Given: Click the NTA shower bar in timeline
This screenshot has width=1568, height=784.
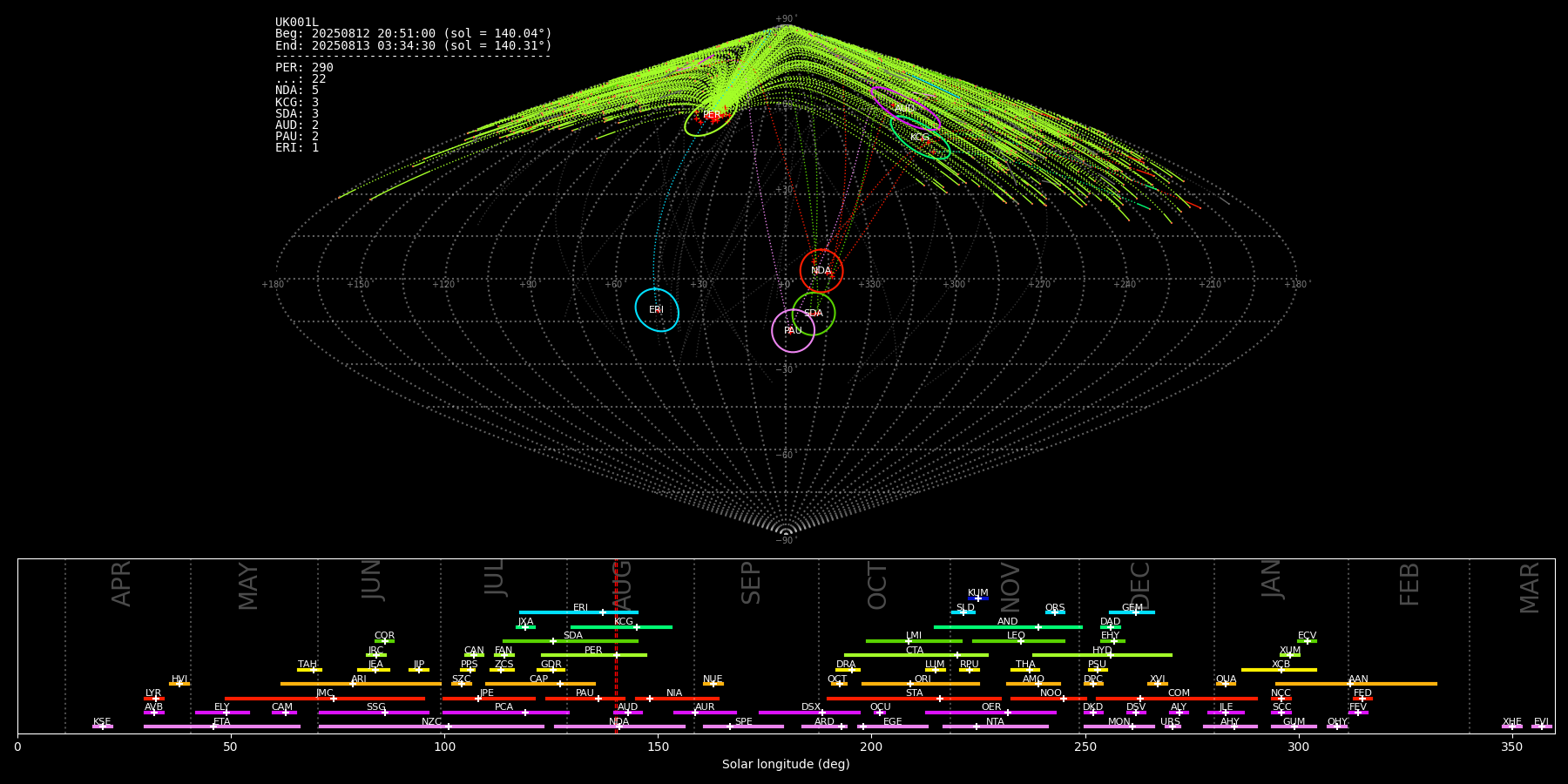Looking at the screenshot, I should click(996, 727).
